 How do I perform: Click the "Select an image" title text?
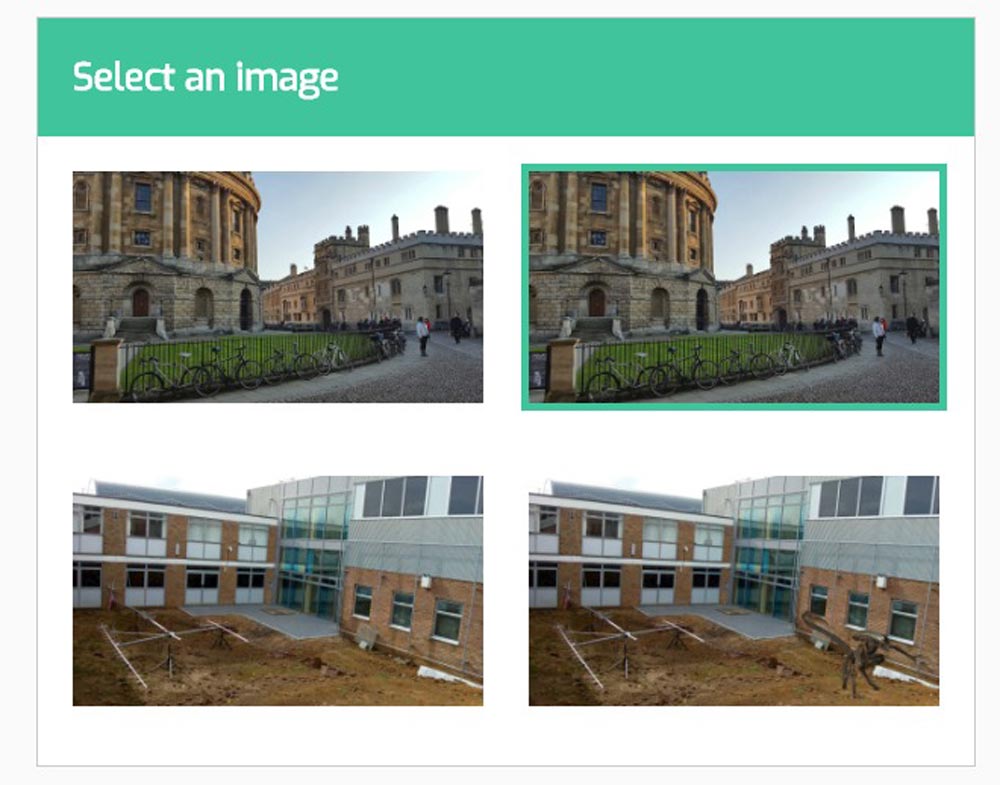click(x=205, y=78)
